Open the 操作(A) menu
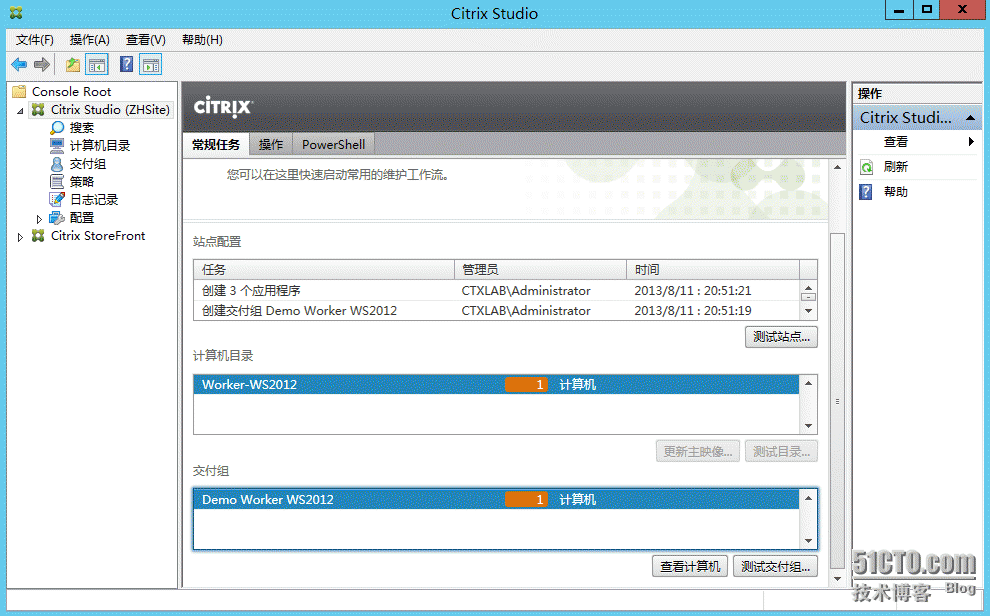 tap(90, 40)
